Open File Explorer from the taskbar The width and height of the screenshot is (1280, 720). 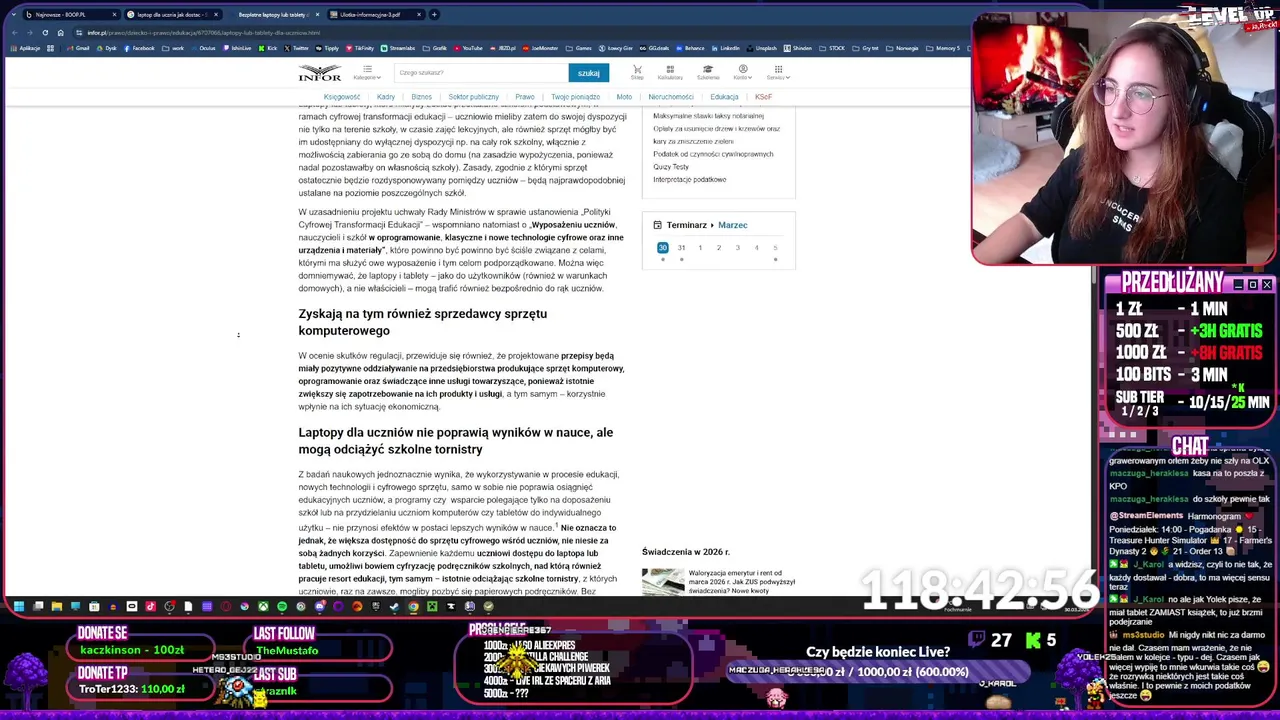coord(57,606)
